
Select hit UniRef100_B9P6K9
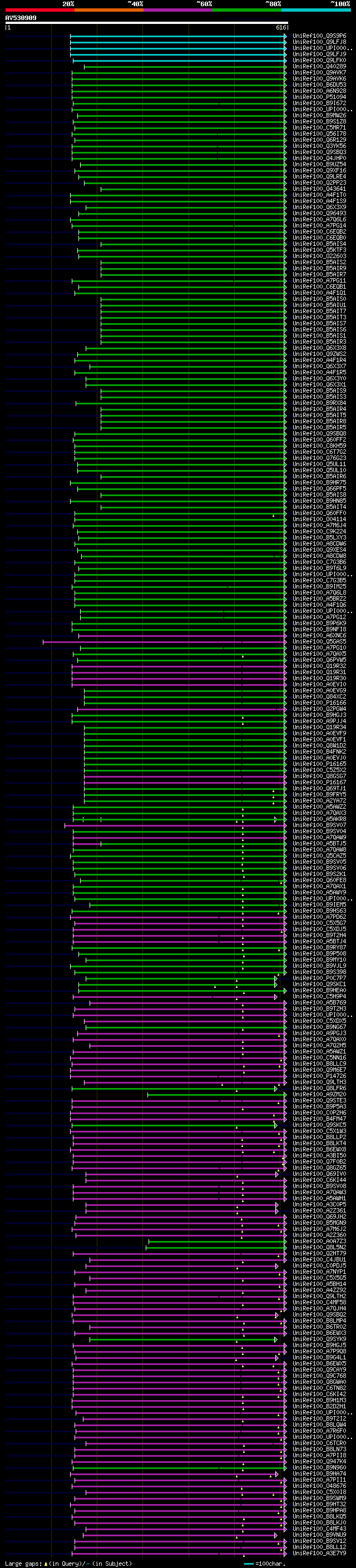coord(319,624)
